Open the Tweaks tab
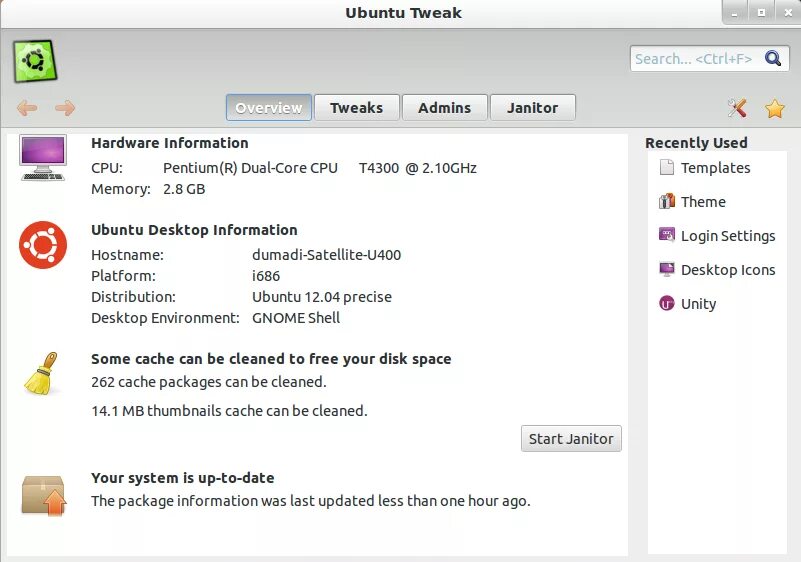This screenshot has height=562, width=801. [357, 108]
